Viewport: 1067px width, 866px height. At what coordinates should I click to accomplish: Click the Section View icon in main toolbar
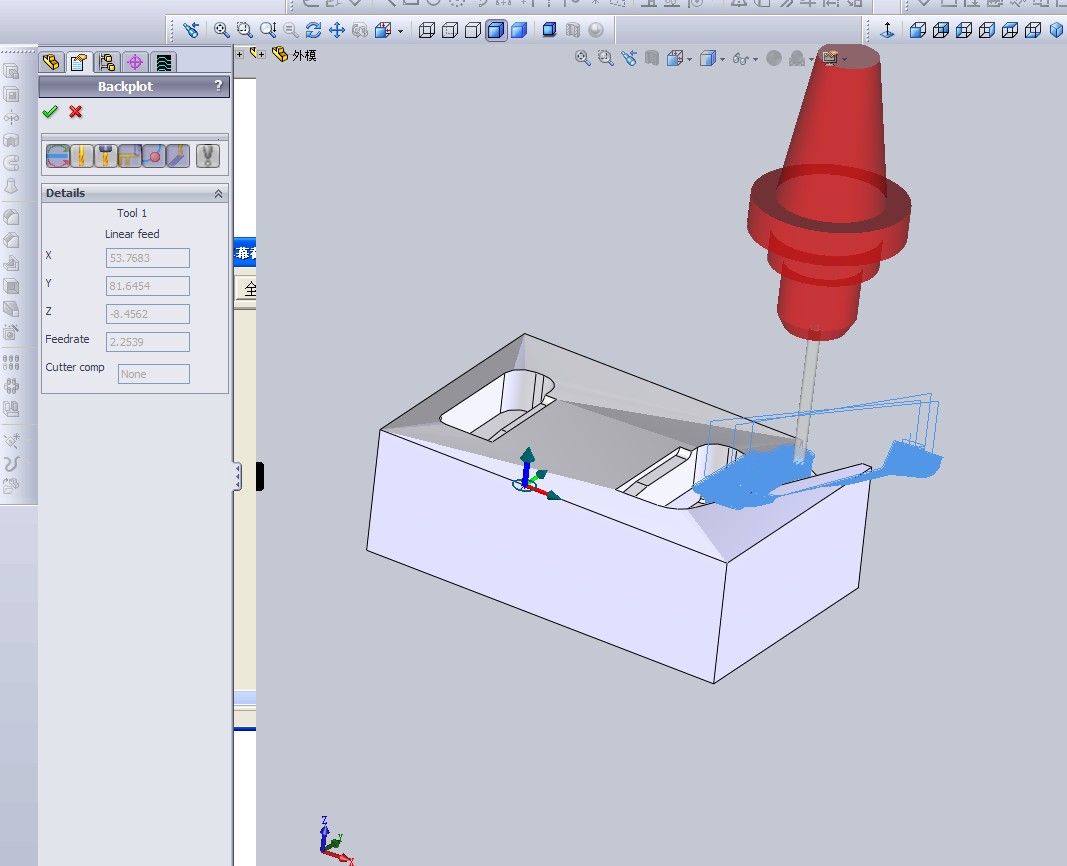[x=573, y=30]
